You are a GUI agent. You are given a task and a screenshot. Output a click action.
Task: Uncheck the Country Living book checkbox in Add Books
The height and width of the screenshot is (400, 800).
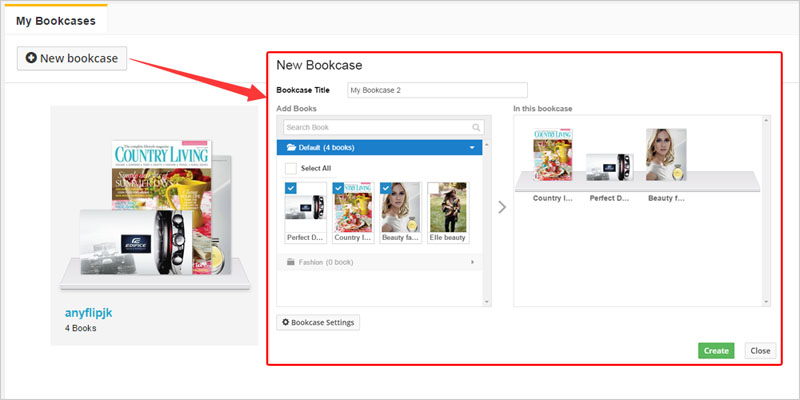(x=338, y=187)
